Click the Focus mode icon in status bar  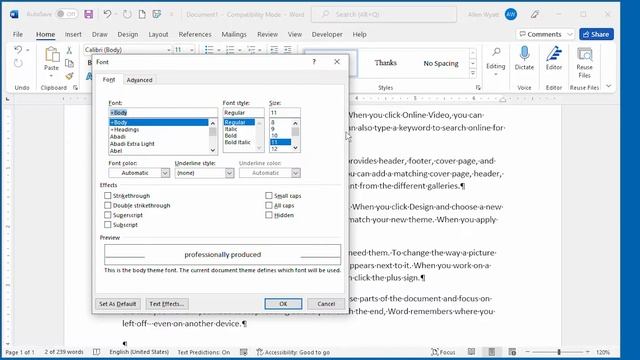point(435,352)
